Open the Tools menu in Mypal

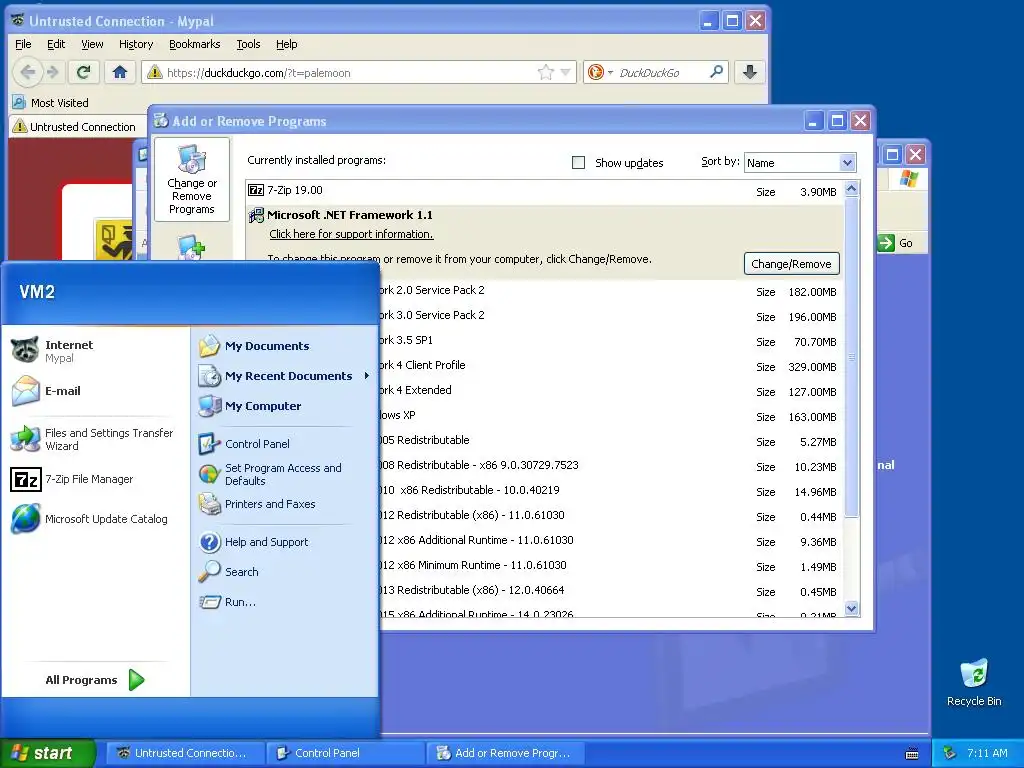click(x=248, y=44)
